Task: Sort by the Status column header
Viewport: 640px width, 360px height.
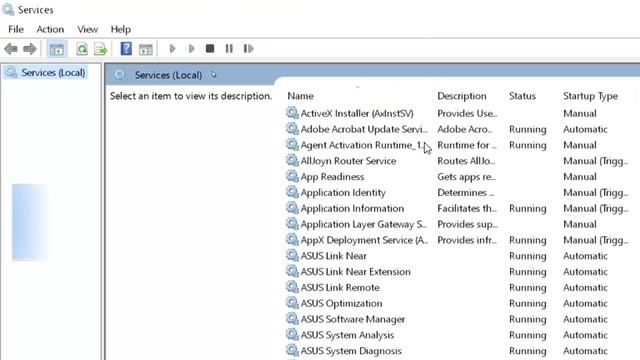Action: point(522,96)
